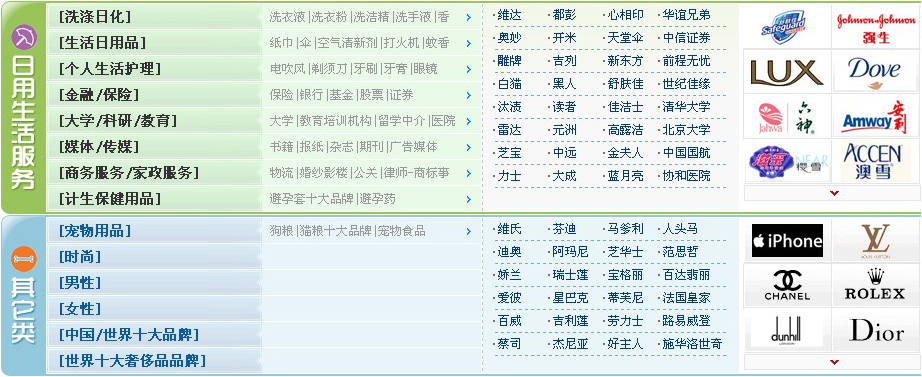Select the LUX brand logo
The width and height of the screenshot is (922, 377).
[786, 71]
